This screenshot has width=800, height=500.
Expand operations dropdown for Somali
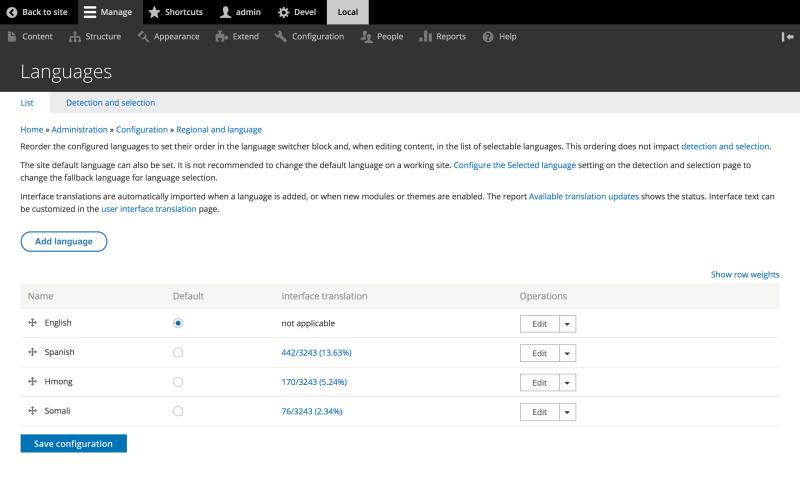pos(567,412)
